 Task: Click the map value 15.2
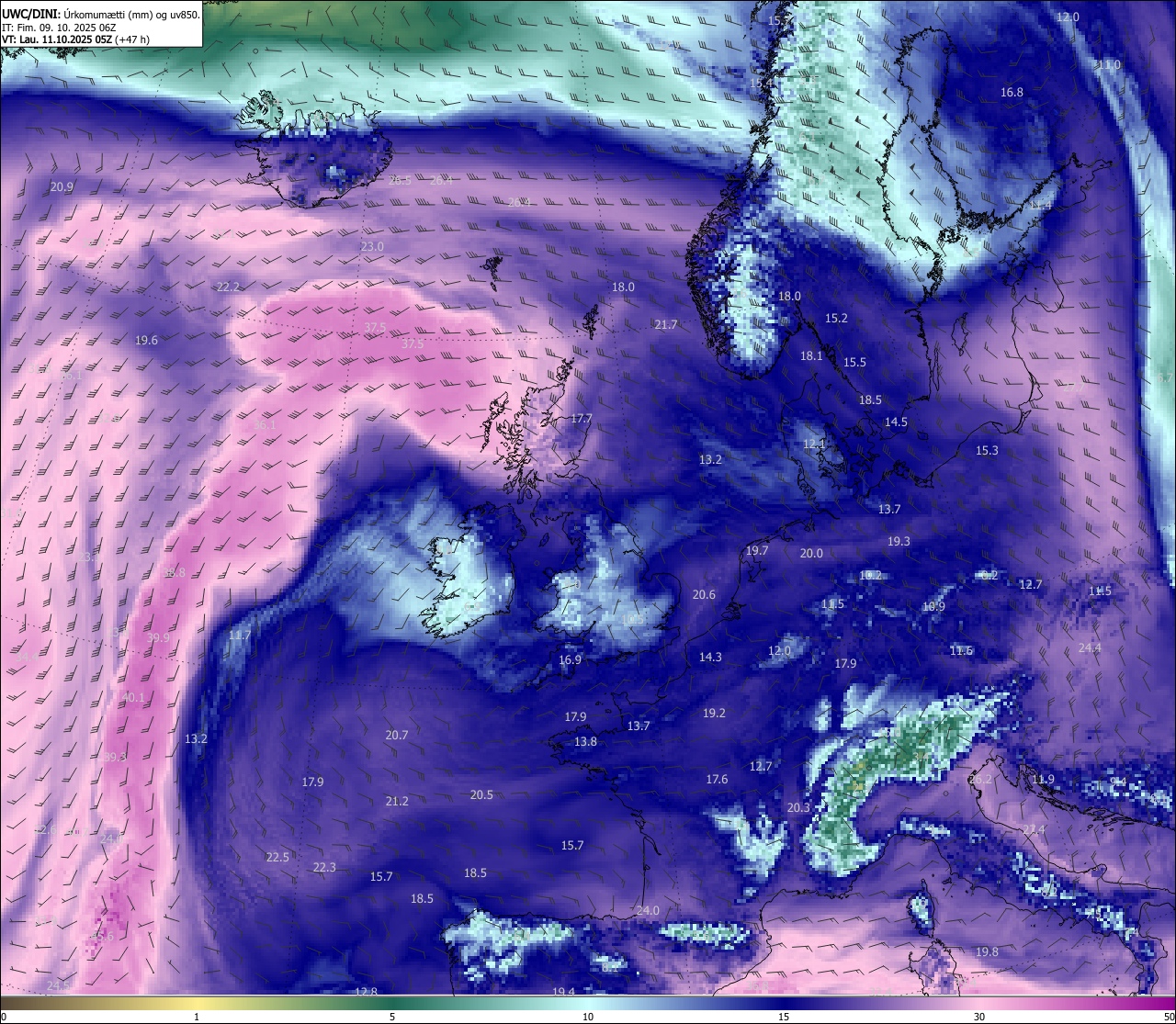click(836, 319)
